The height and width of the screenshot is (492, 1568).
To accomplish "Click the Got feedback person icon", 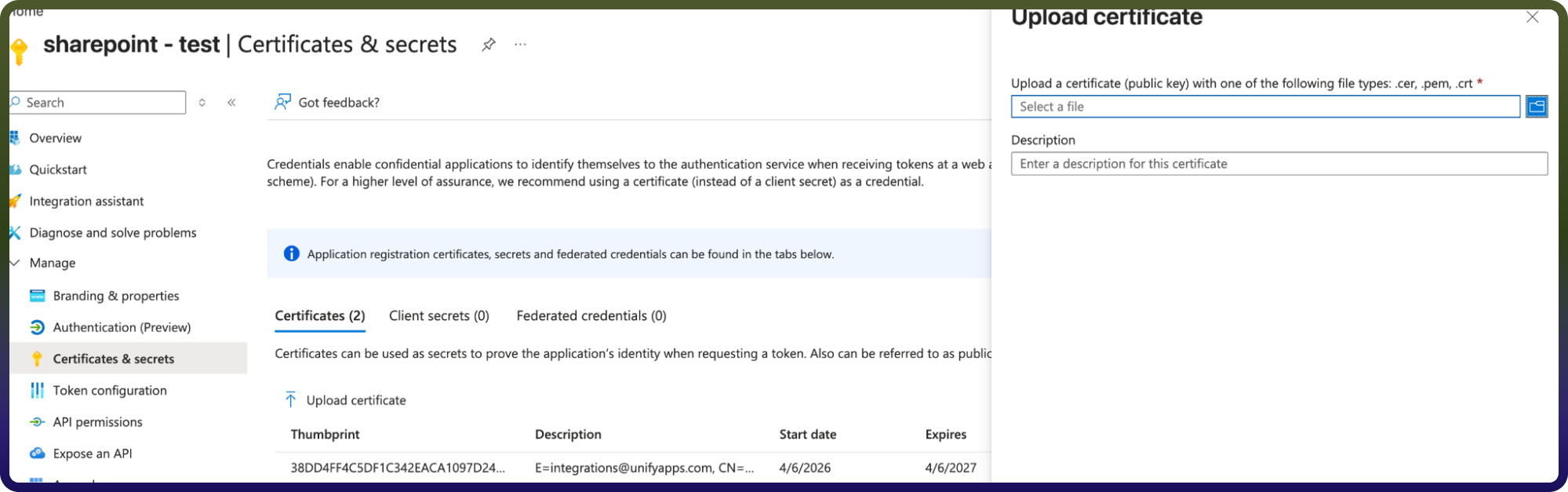I will 282,102.
